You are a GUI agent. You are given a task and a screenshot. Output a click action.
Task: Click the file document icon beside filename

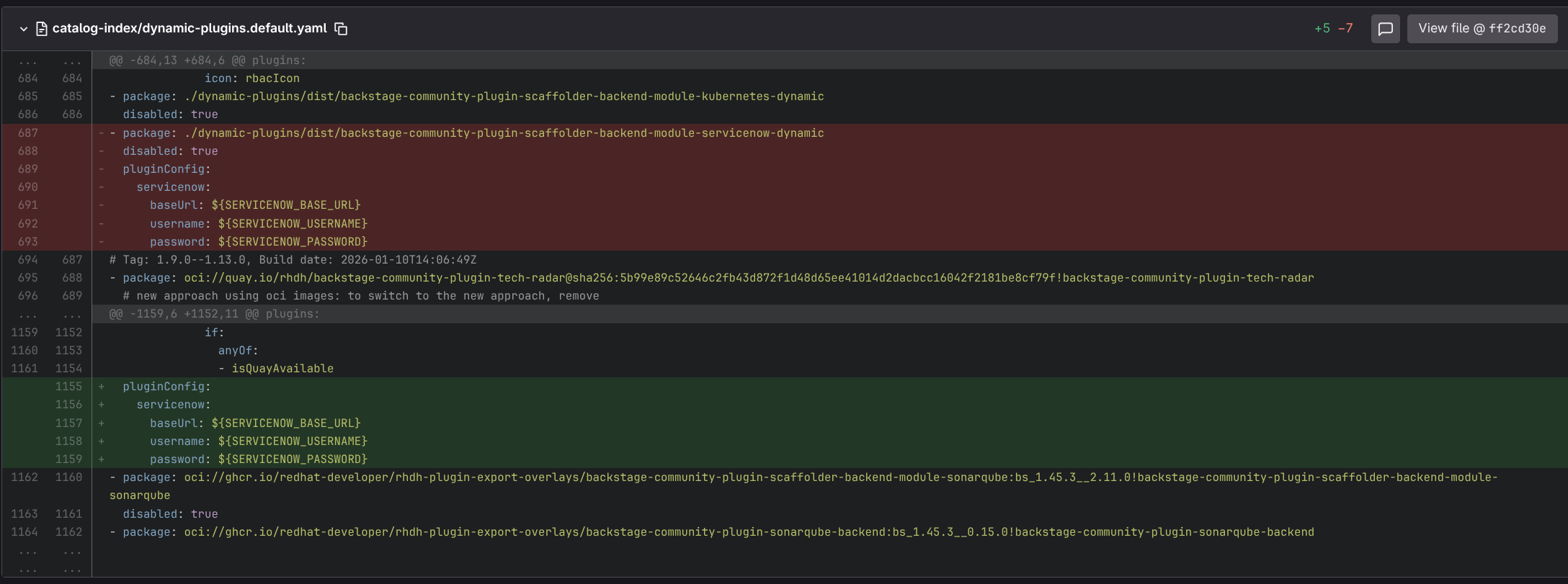click(42, 29)
